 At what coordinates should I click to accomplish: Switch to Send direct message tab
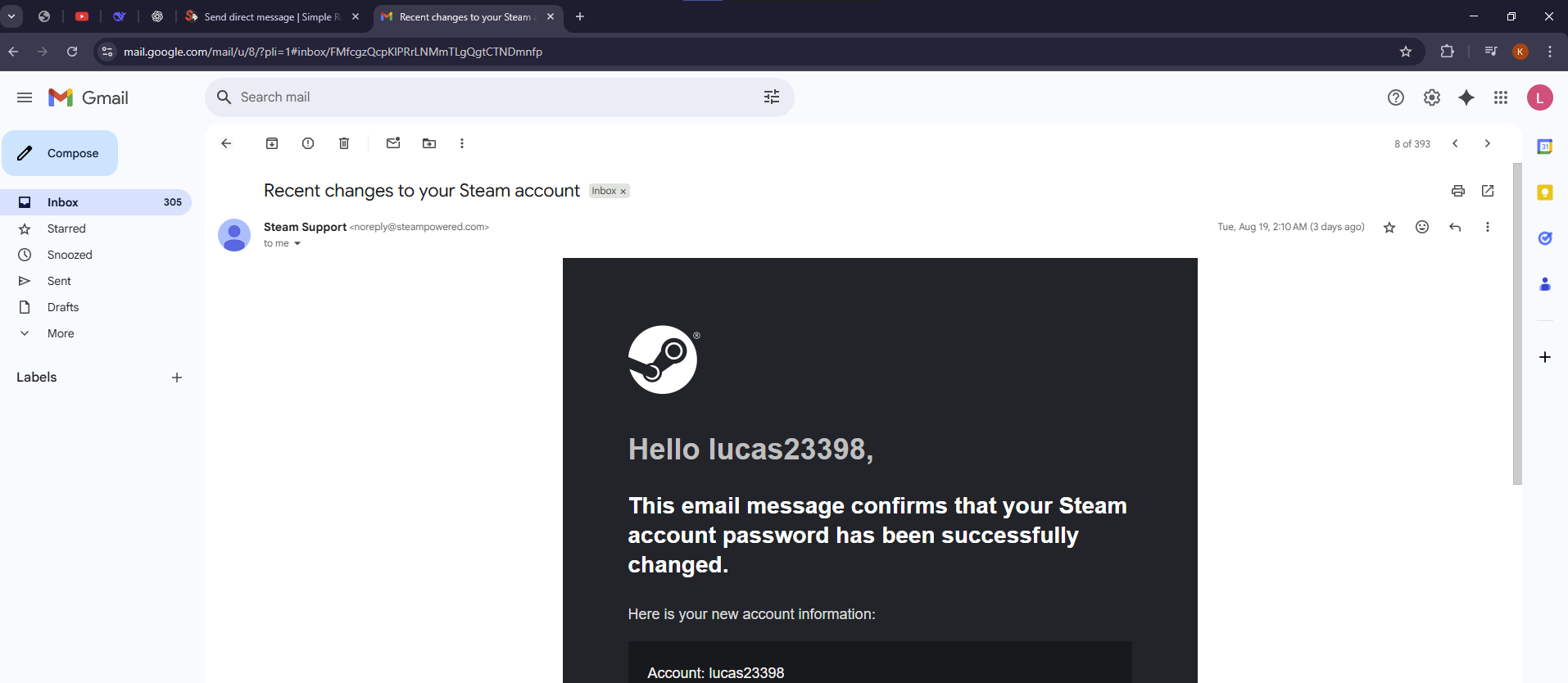tap(272, 16)
